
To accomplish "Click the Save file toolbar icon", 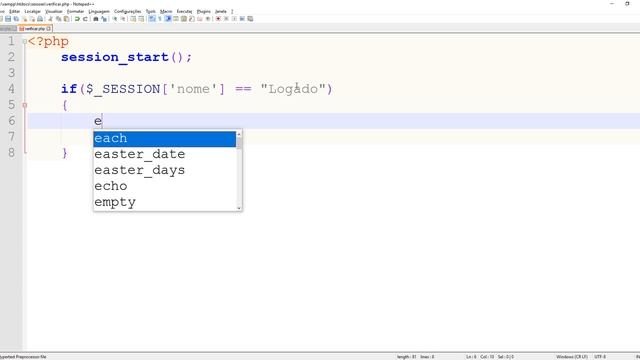I will point(8,19).
